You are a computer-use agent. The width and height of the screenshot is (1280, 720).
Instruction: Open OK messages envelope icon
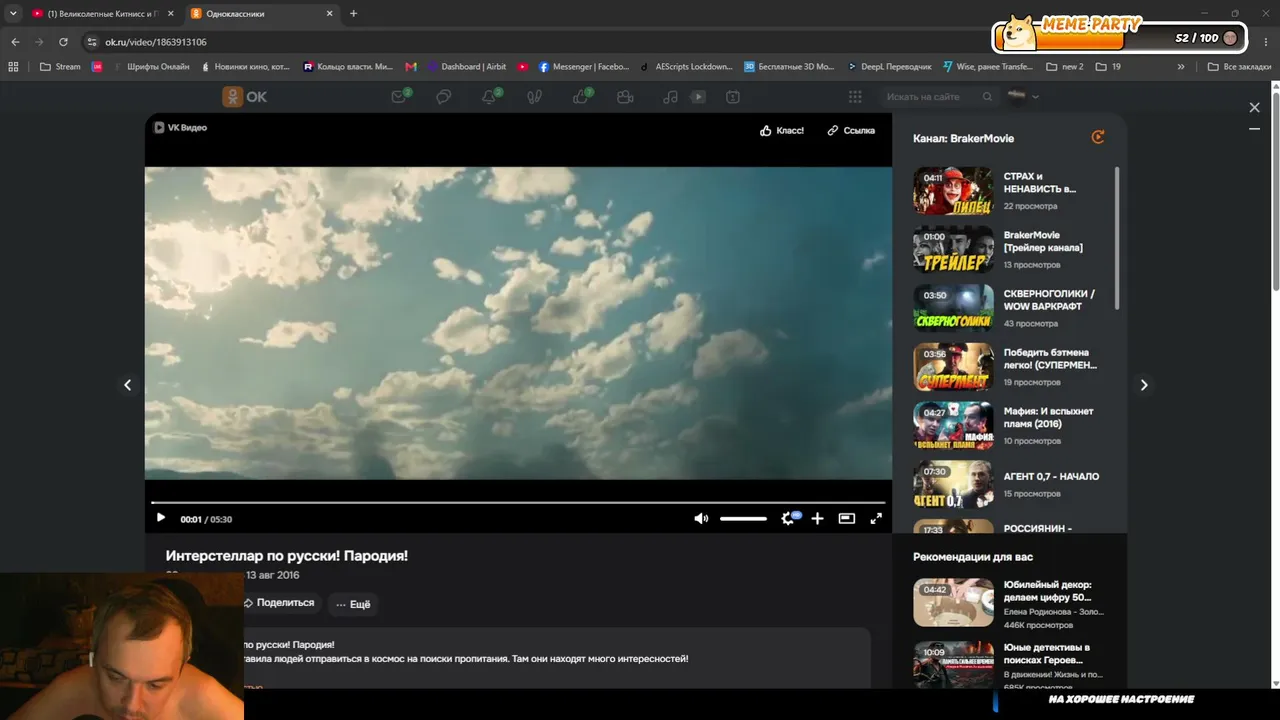coord(400,96)
